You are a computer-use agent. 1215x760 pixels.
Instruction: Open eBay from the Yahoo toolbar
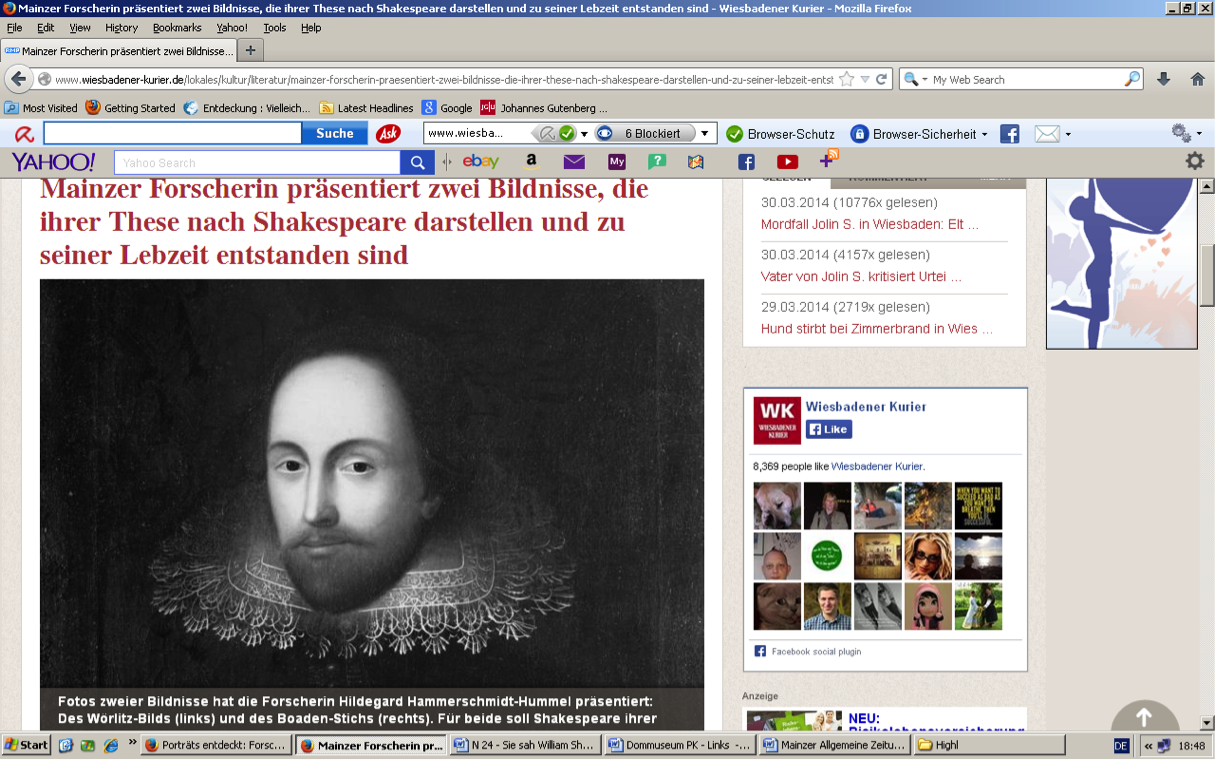480,161
